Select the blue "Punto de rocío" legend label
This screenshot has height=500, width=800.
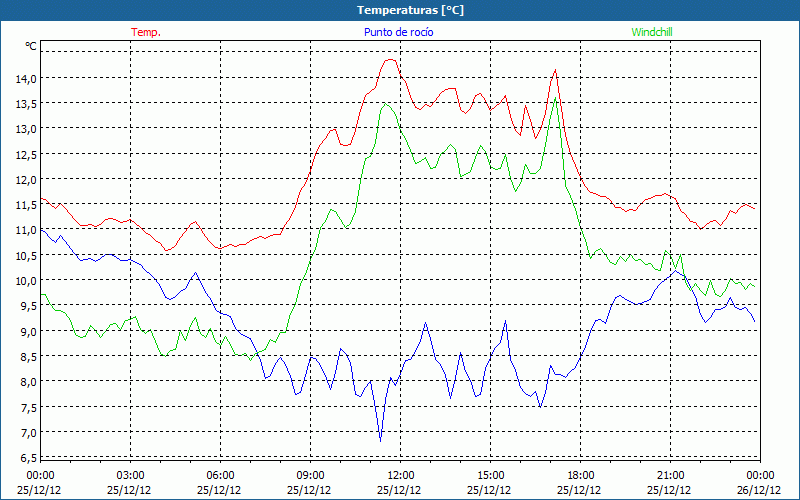[398, 32]
